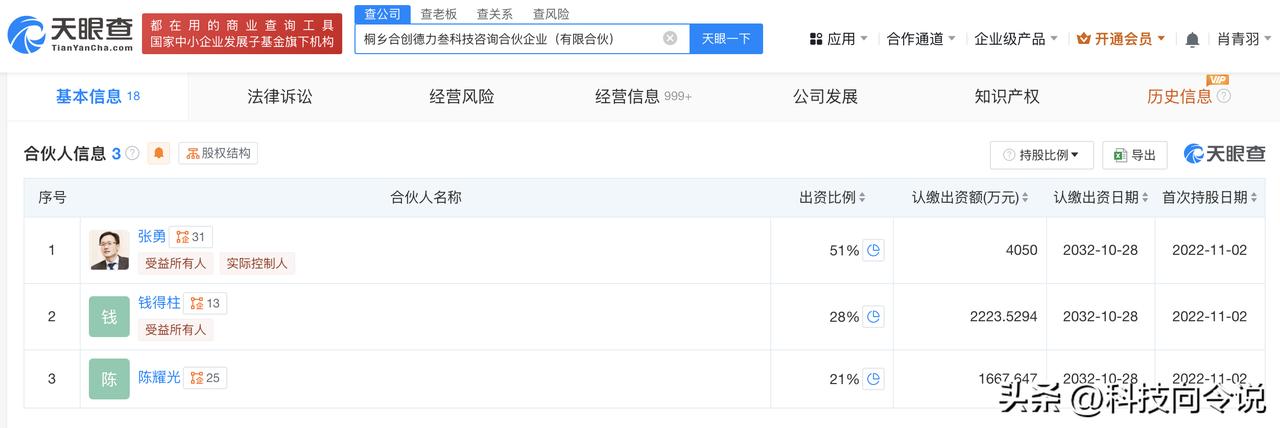Switch to the 法律诉讼 tab
This screenshot has height=428, width=1280.
point(280,96)
